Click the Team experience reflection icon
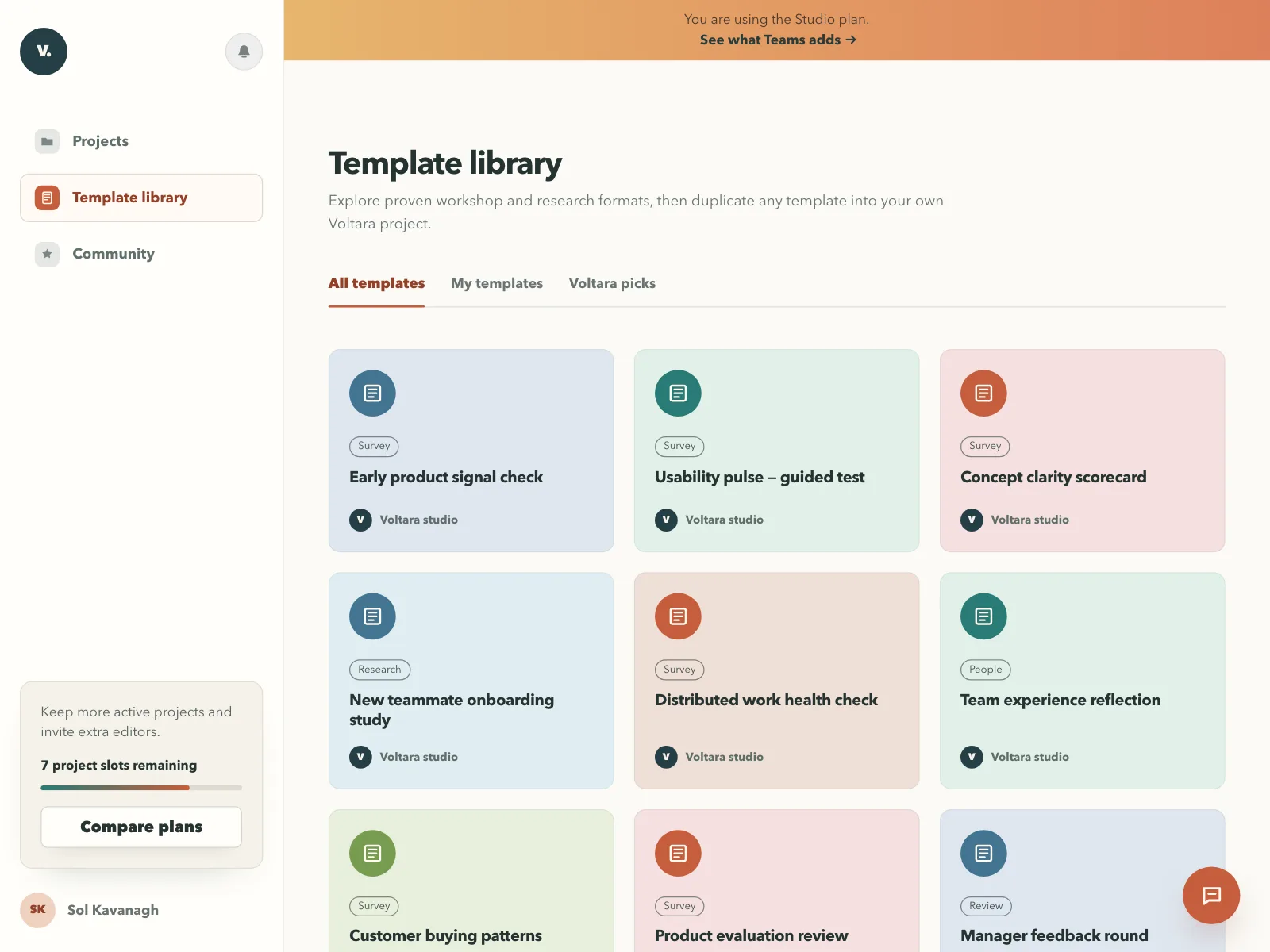The width and height of the screenshot is (1270, 952). tap(983, 616)
